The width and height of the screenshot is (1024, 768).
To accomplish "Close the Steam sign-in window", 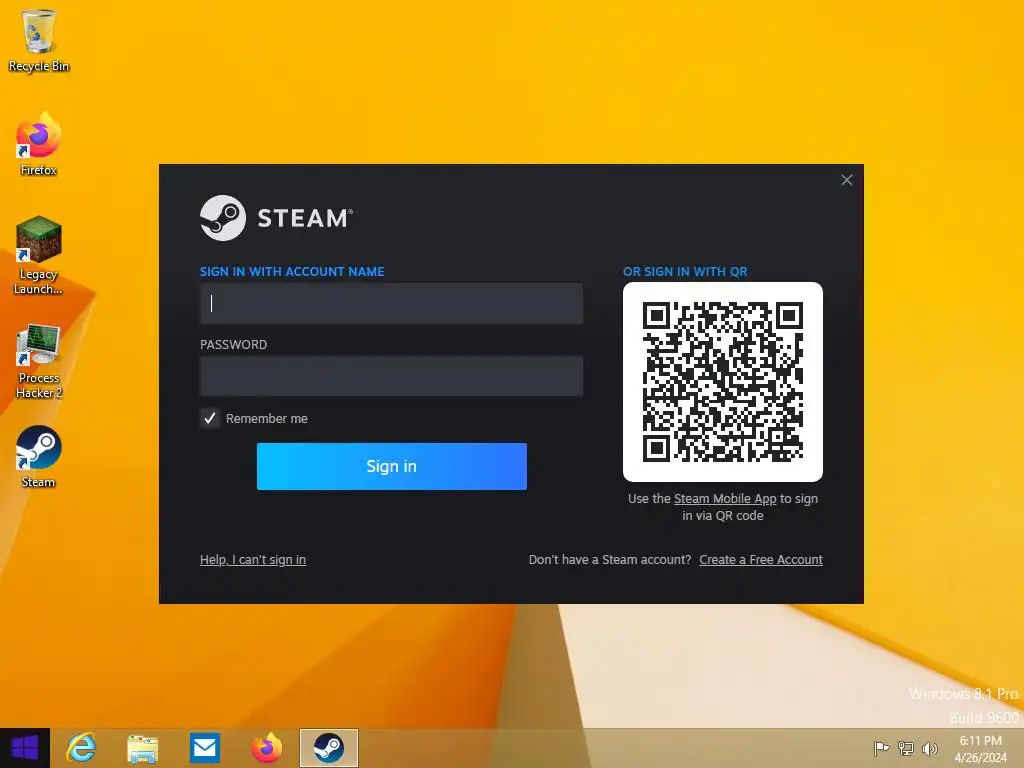I will coord(846,180).
